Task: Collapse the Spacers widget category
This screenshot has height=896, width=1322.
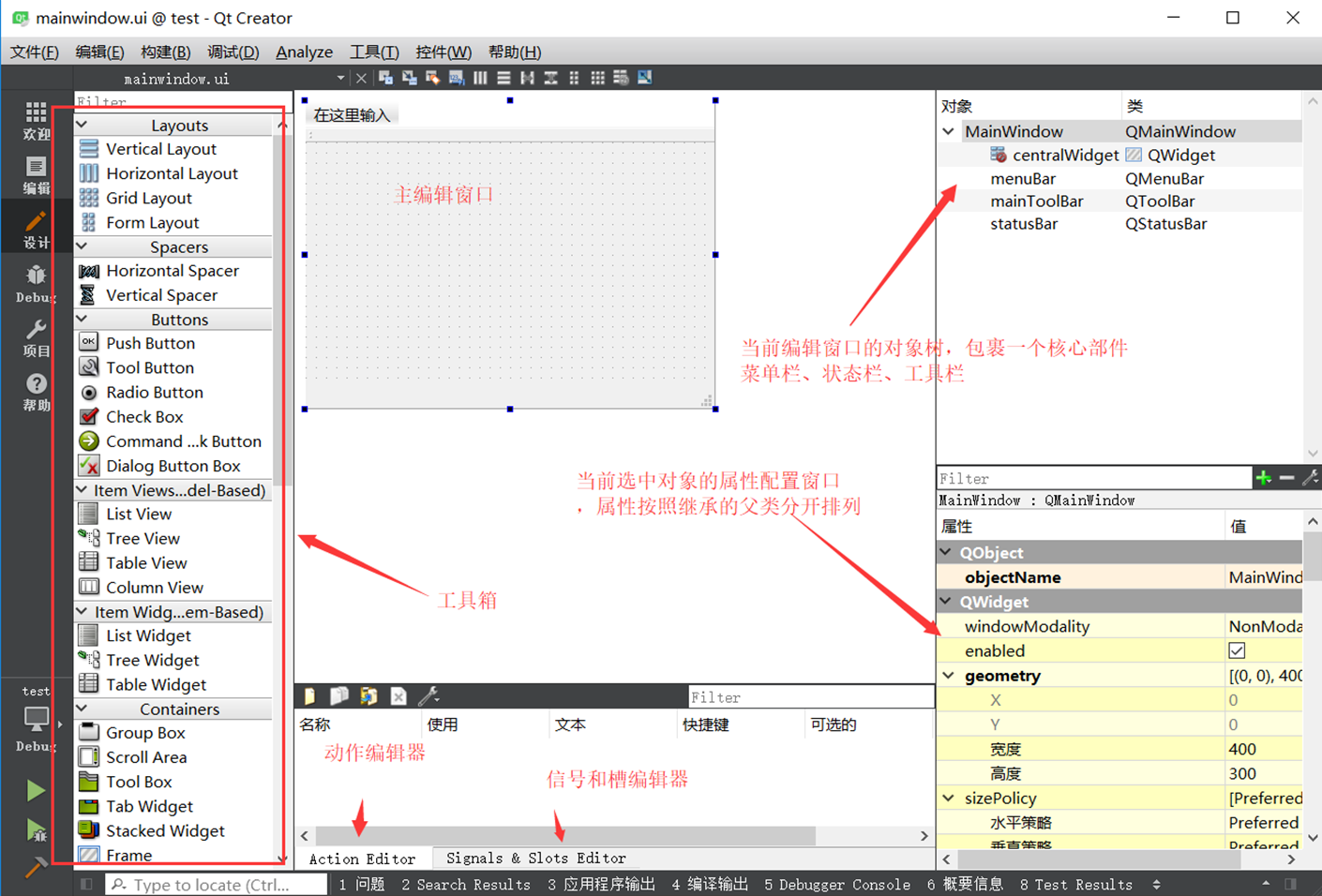Action: 83,246
